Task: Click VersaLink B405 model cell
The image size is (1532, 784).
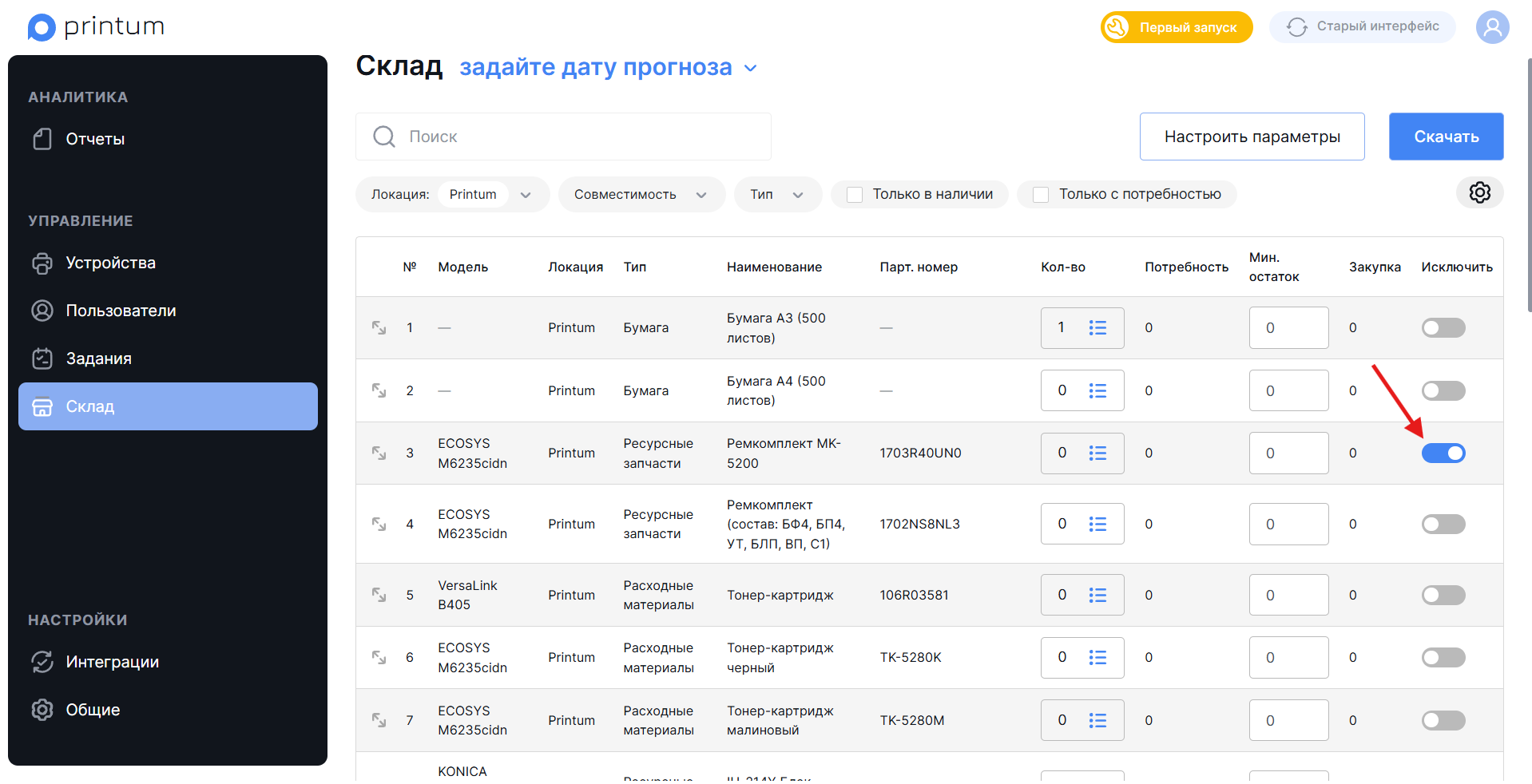Action: click(467, 595)
